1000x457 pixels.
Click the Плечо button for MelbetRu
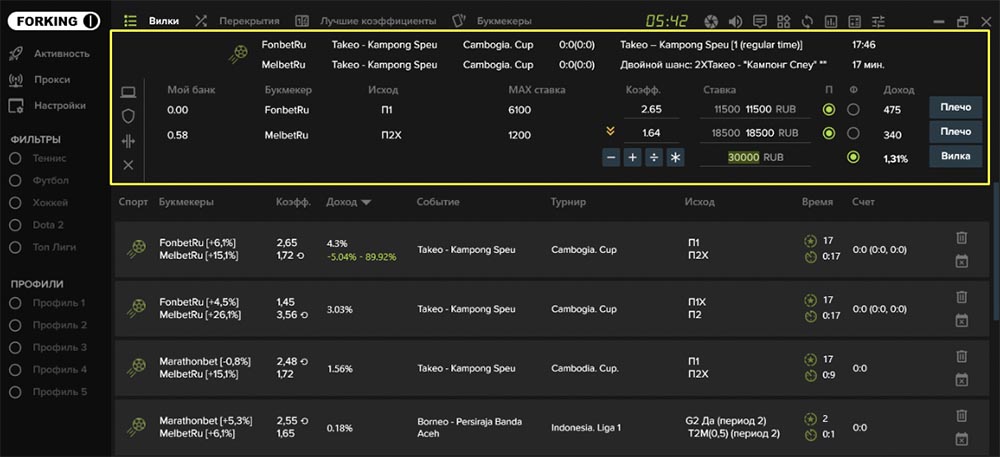955,132
